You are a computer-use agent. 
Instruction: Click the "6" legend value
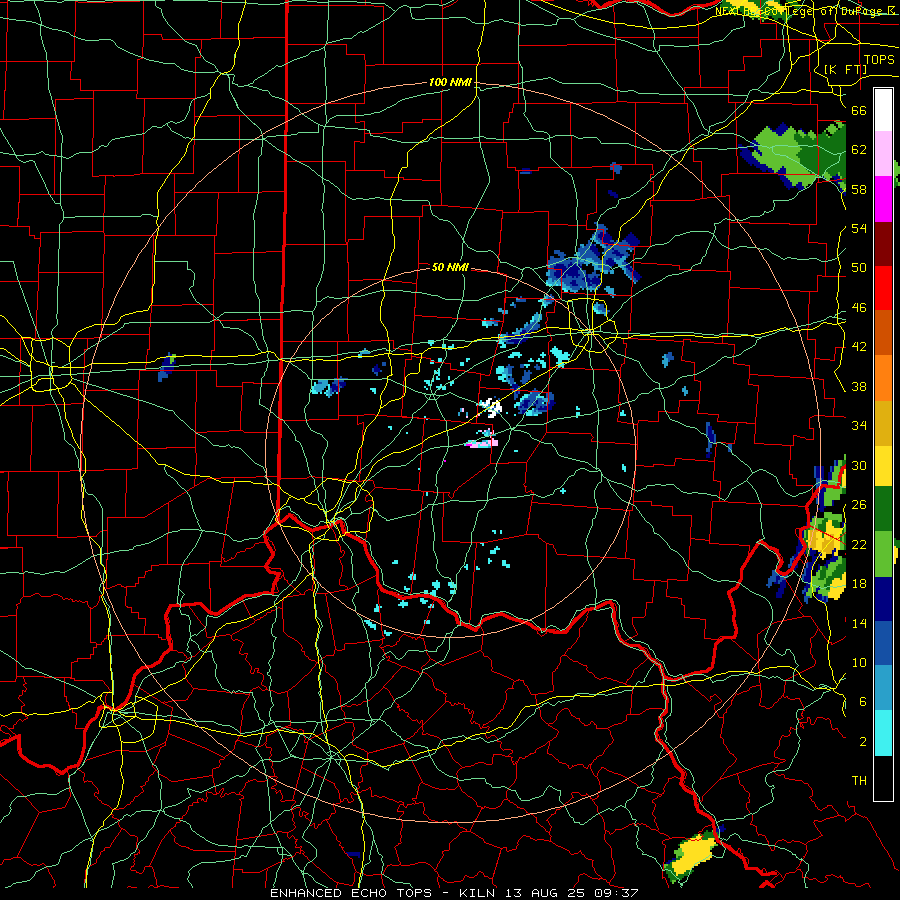(863, 702)
